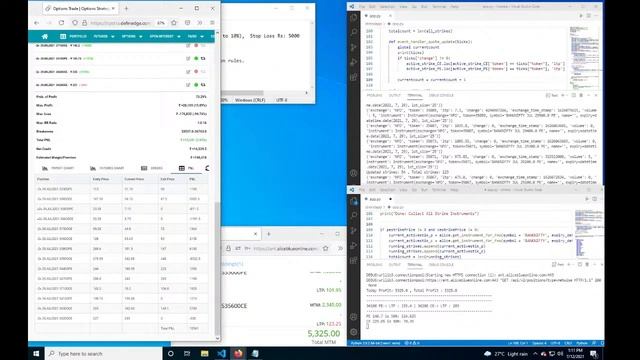The width and height of the screenshot is (640, 360).
Task: Click the home icon in the trading site navbar
Action: [x=44, y=36]
